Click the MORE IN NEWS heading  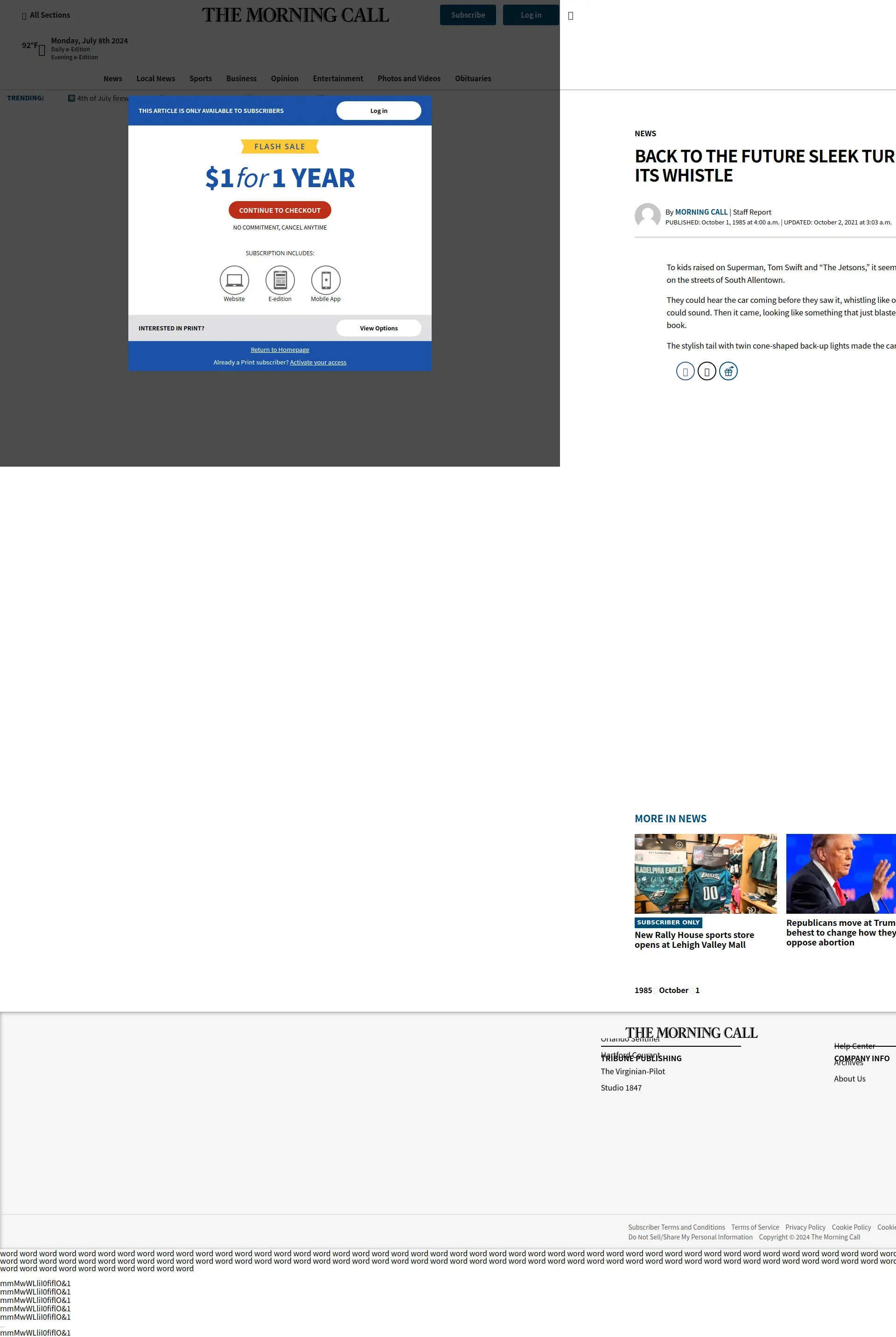670,819
